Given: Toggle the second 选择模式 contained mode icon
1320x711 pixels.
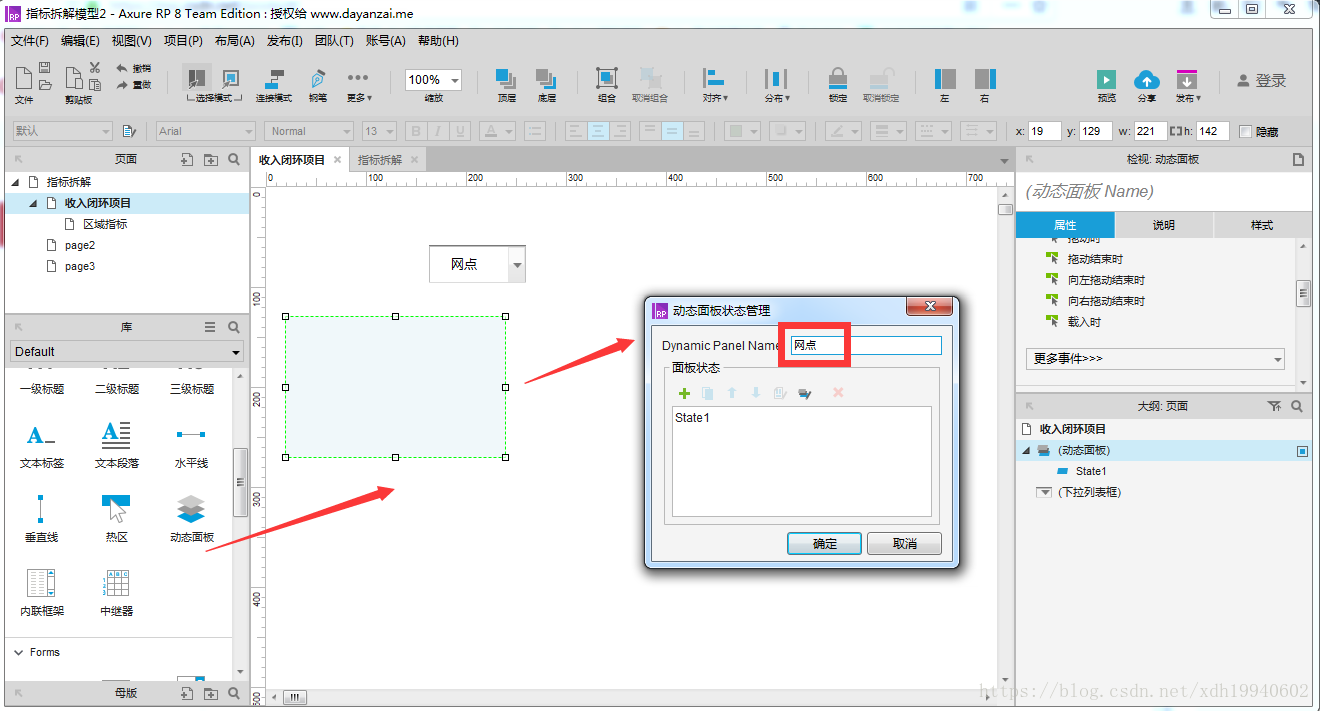Looking at the screenshot, I should click(231, 78).
